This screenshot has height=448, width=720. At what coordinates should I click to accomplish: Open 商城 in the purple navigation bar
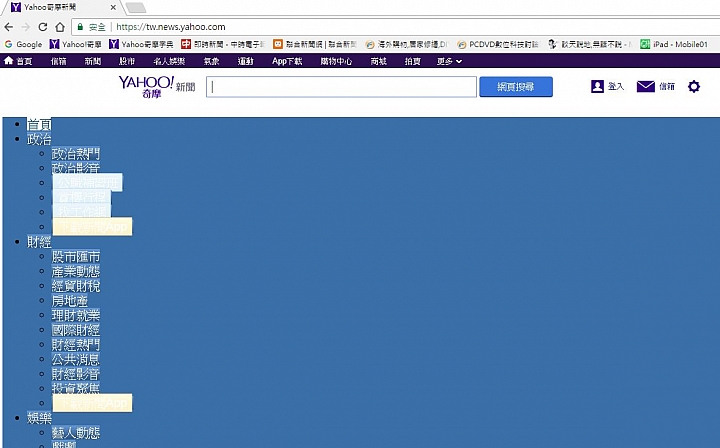tap(379, 61)
